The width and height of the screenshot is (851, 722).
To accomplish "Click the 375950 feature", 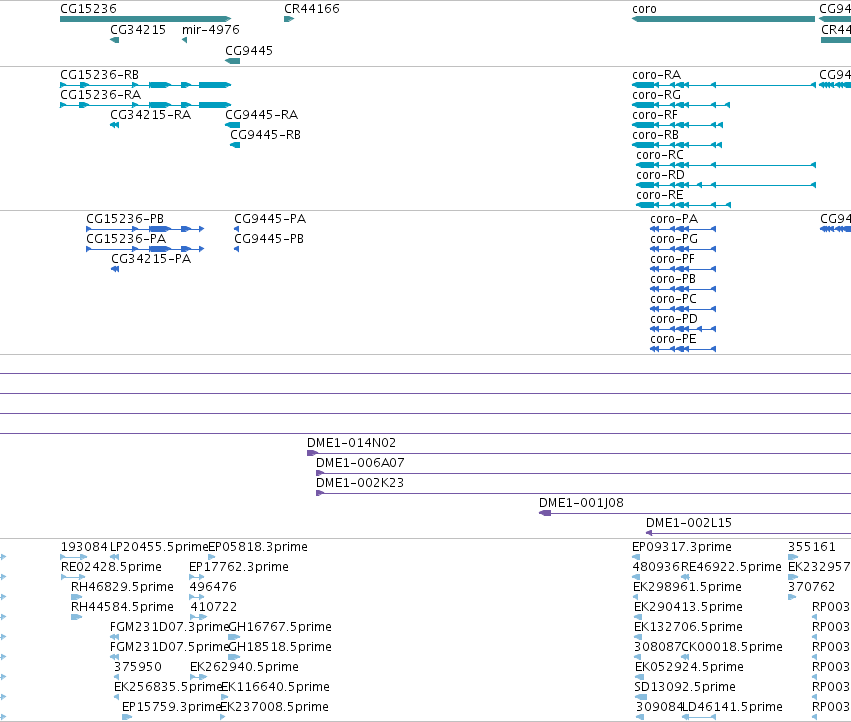I will (116, 677).
